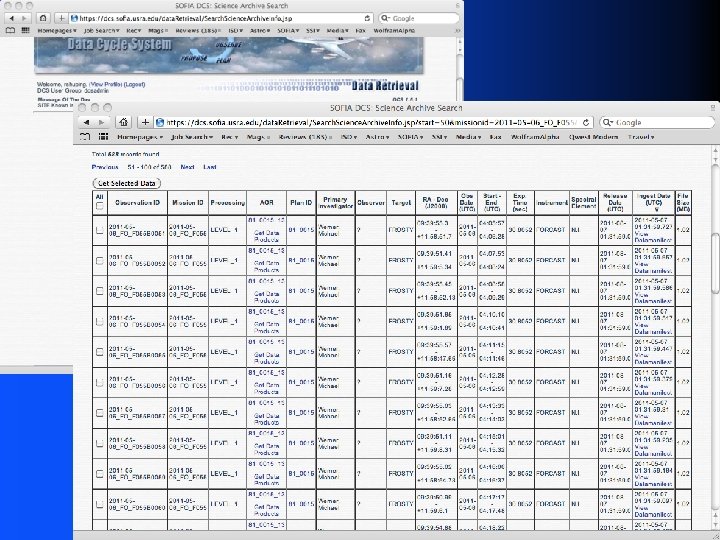This screenshot has width=720, height=540.
Task: Select the results row starting at 04:10:10
Action: pyautogui.click(x=100, y=321)
